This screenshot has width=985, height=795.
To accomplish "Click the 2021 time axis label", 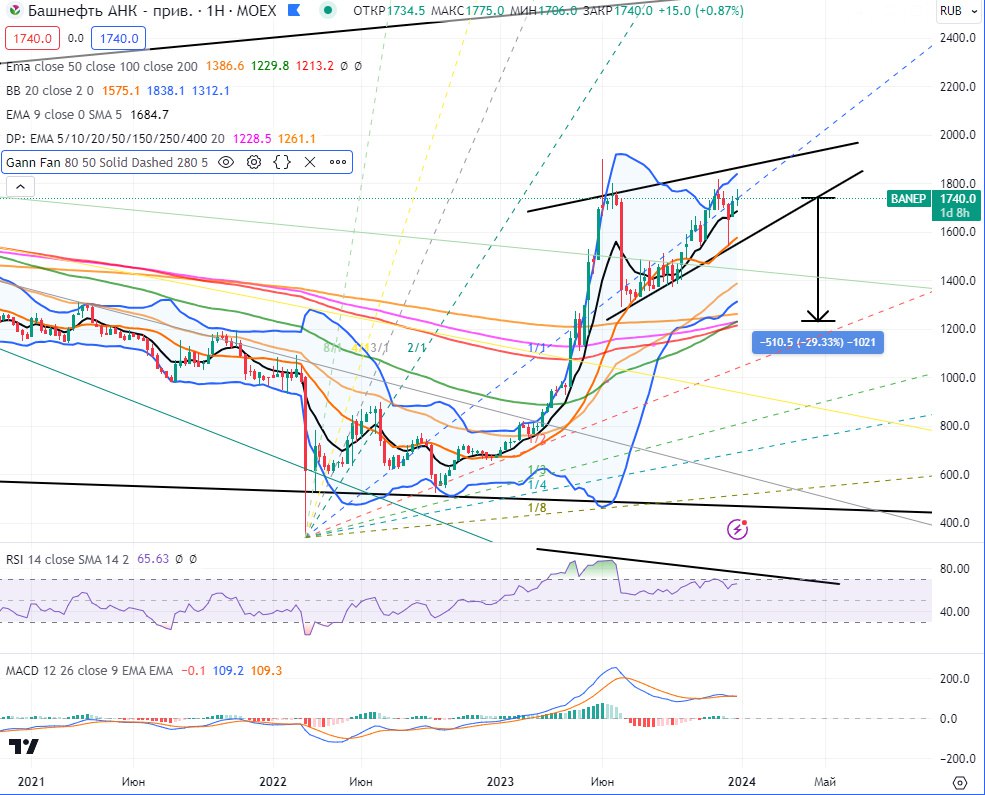I will 31,782.
